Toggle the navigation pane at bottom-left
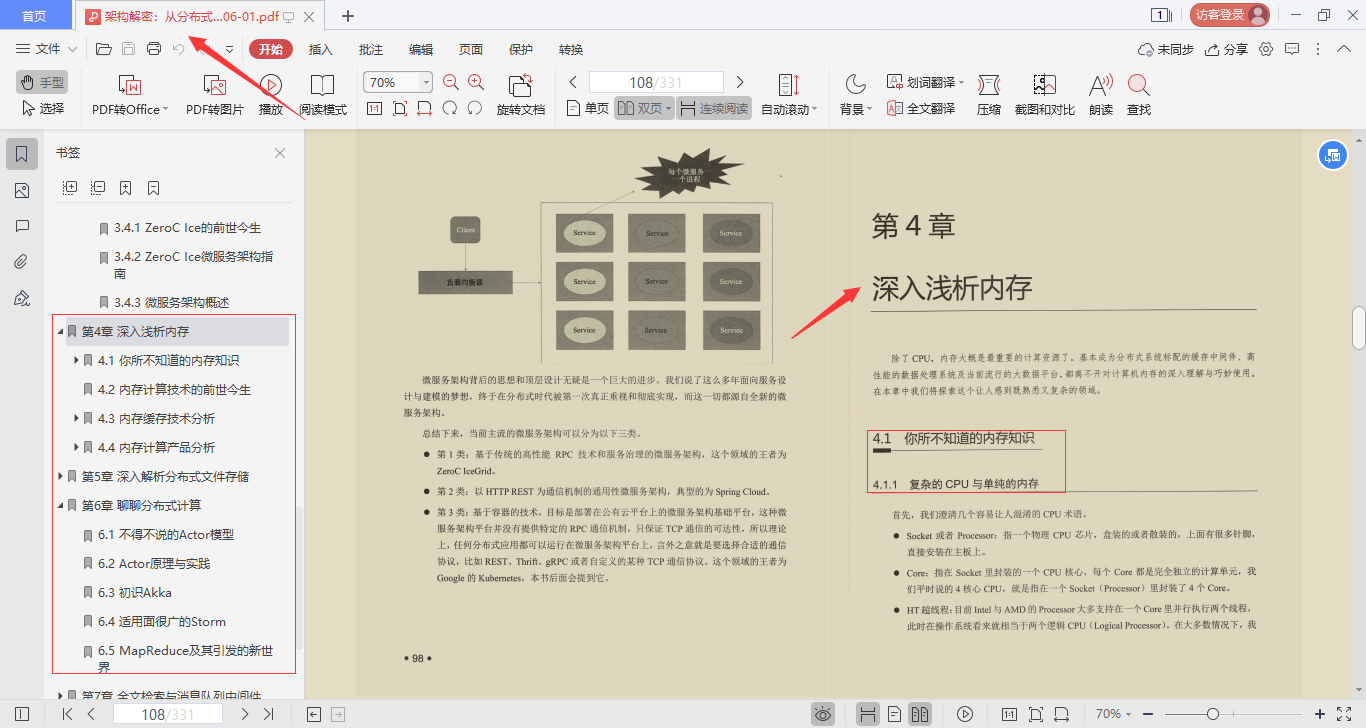The image size is (1366, 728). pos(22,714)
